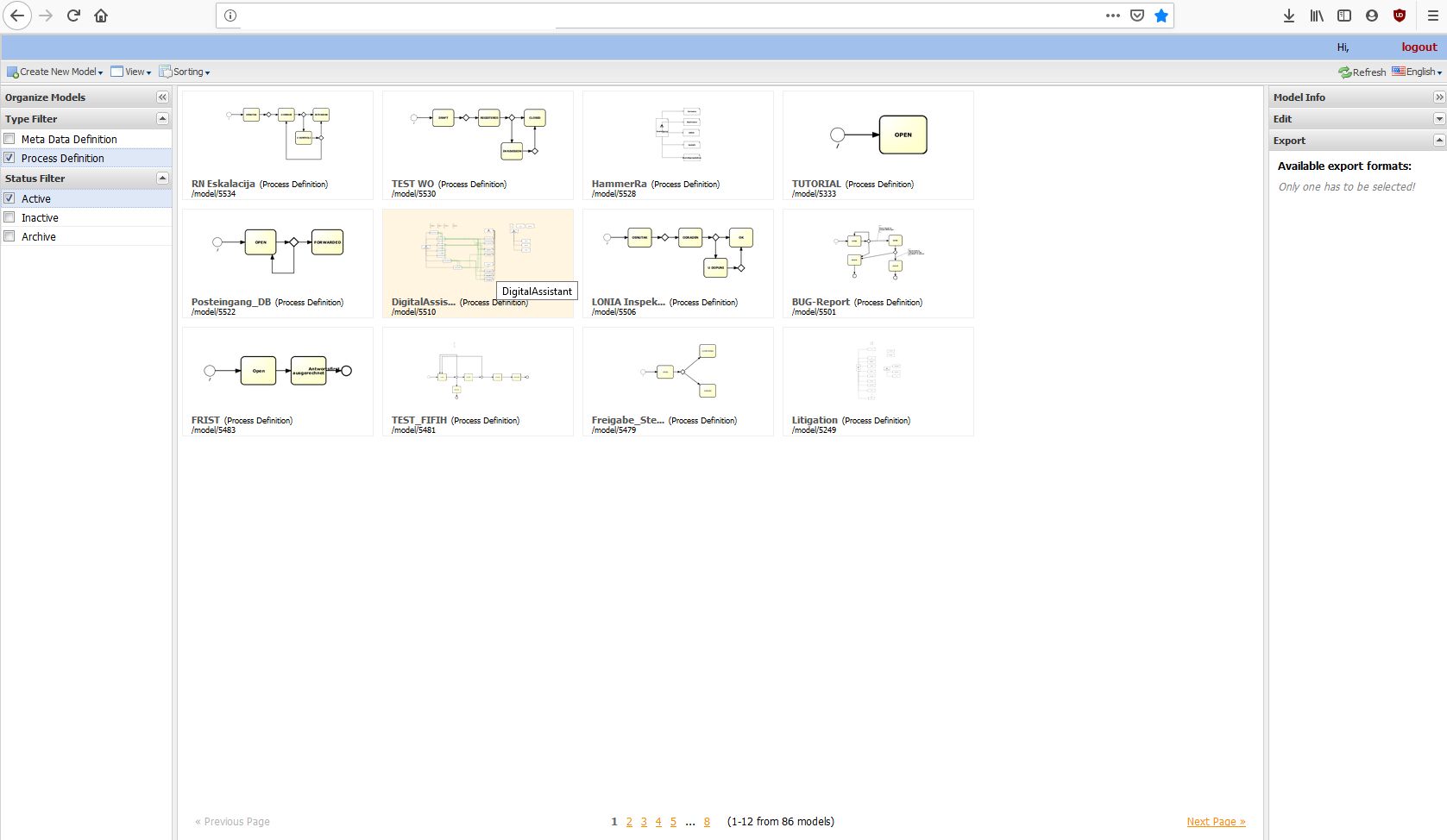This screenshot has height=840, width=1447.
Task: Click the RN Eskalacija model title
Action: pyautogui.click(x=223, y=184)
